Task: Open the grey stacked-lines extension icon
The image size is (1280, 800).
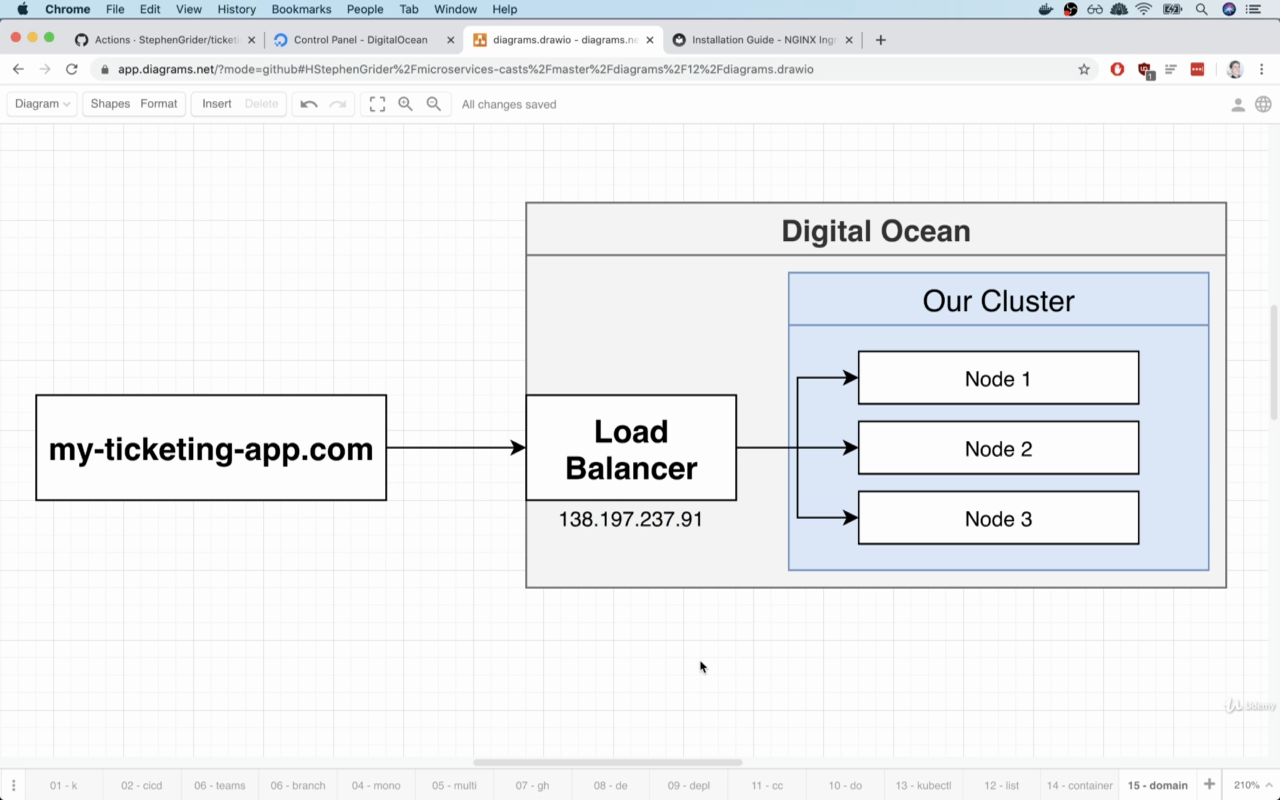Action: (1170, 69)
